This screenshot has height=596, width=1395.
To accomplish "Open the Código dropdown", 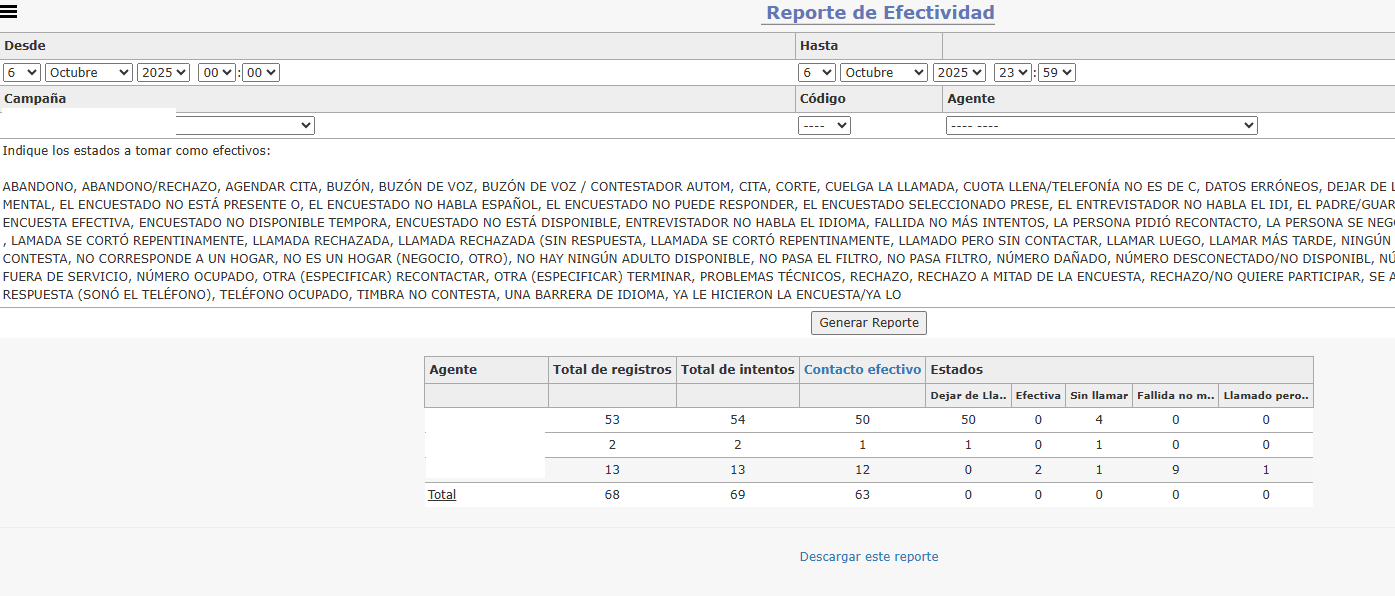I will point(824,126).
